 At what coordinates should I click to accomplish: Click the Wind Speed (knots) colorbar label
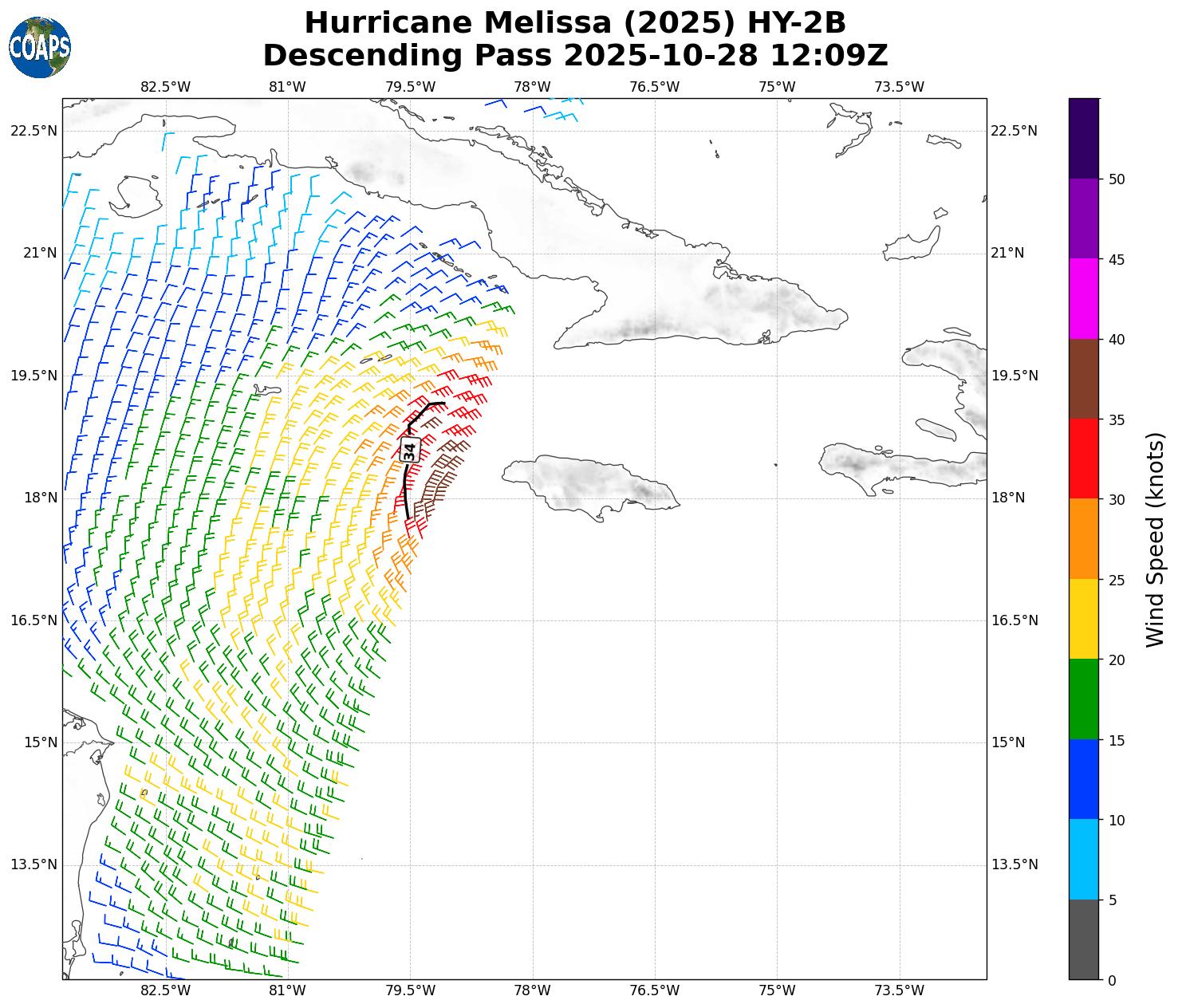coord(1154,539)
